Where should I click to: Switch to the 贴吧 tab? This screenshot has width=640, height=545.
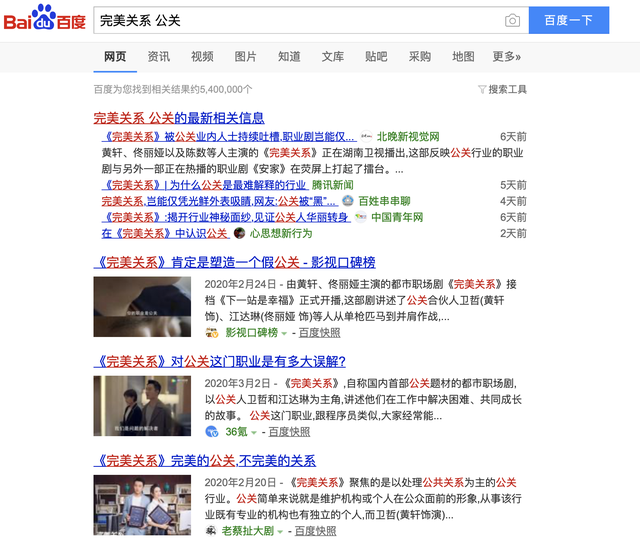point(376,56)
